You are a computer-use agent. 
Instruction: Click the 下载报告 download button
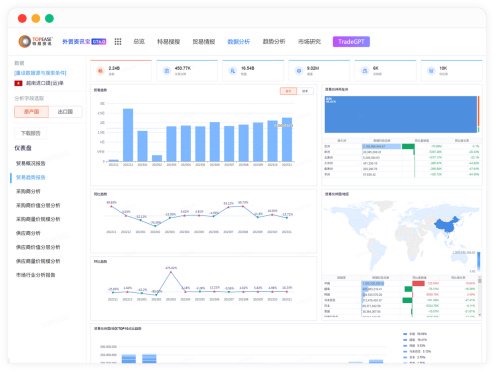[x=31, y=133]
